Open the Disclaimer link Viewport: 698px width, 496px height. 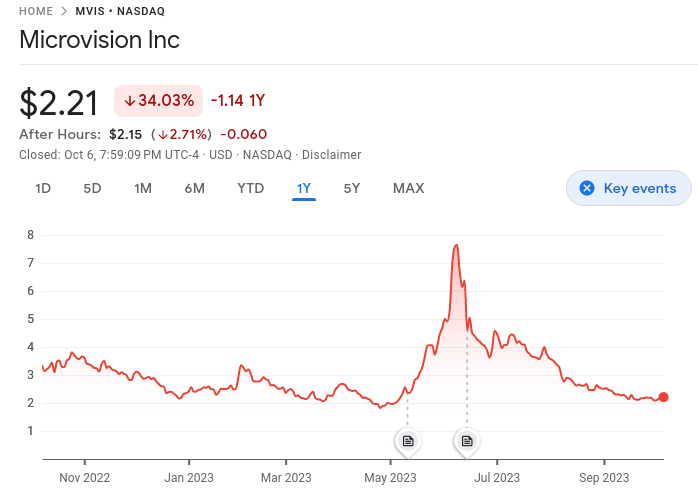coord(331,155)
